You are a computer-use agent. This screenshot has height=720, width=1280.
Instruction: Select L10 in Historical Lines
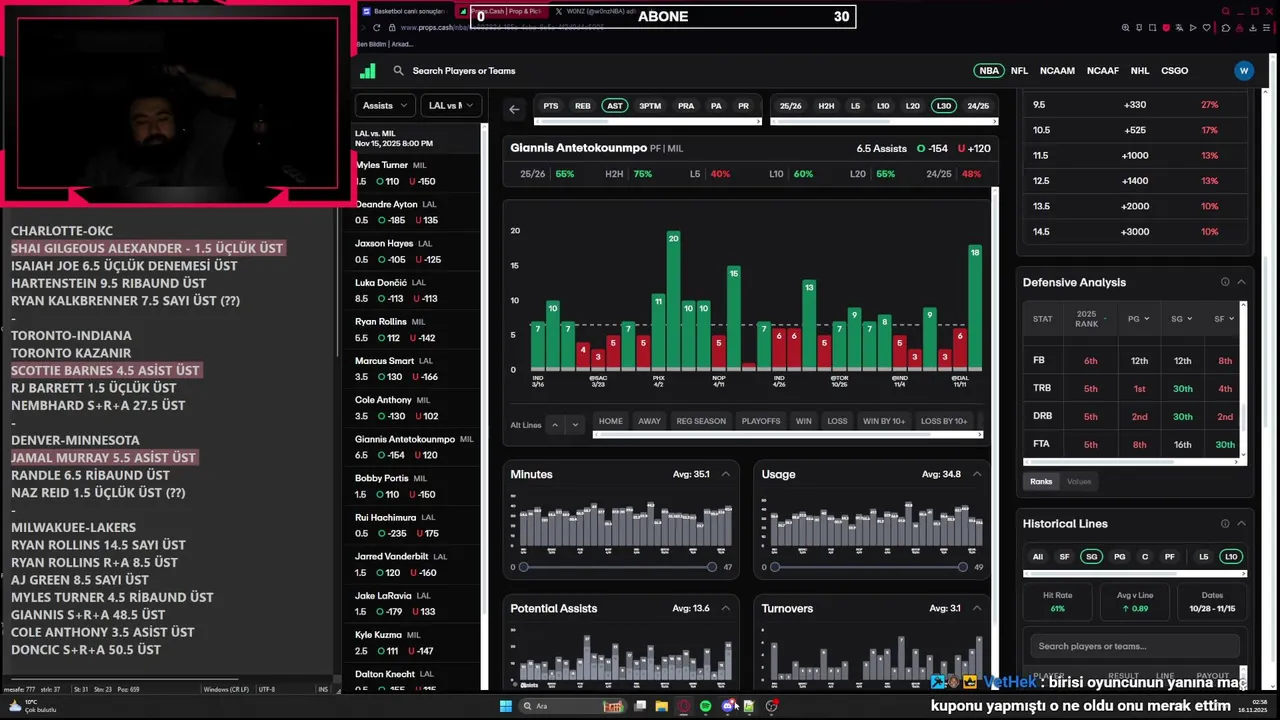point(1232,557)
